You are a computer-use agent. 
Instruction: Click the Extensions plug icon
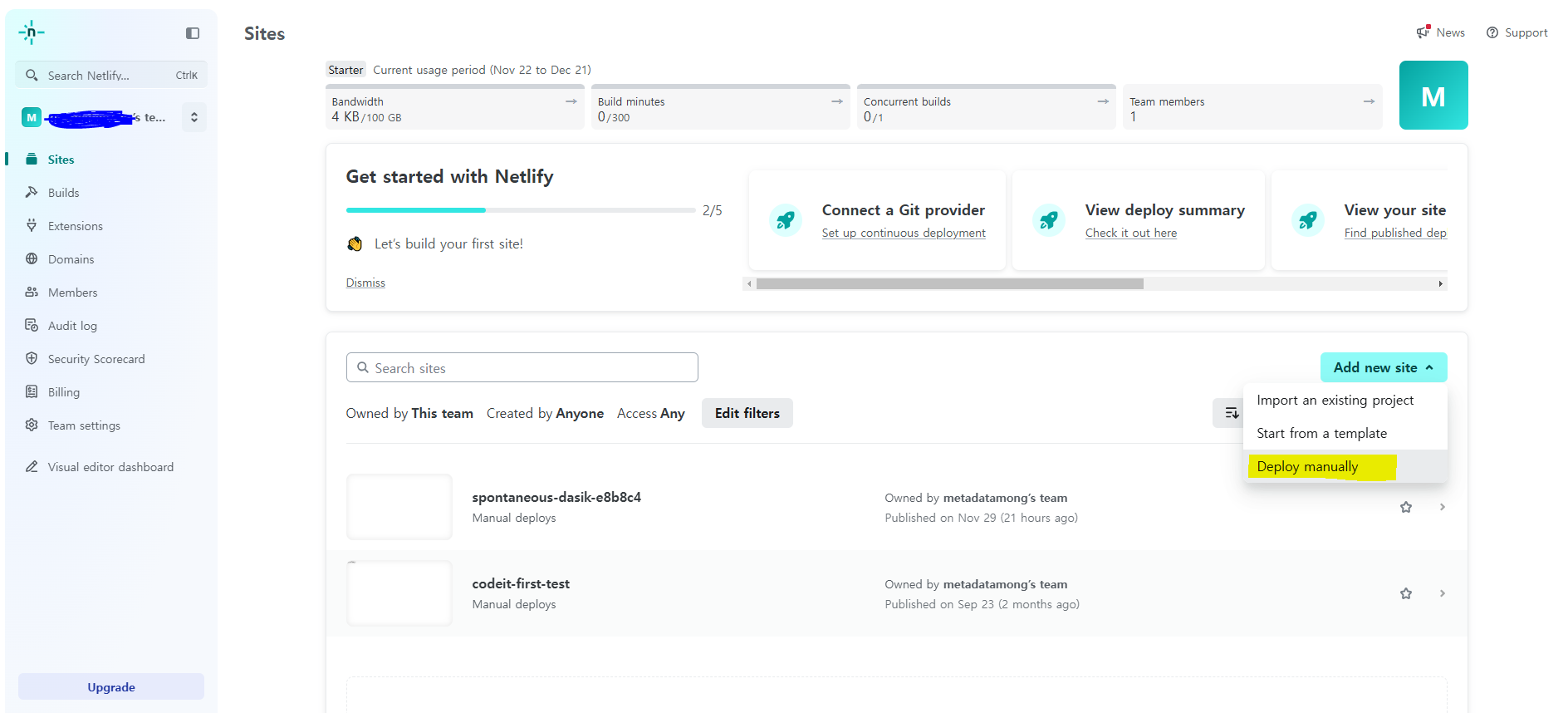pos(32,225)
